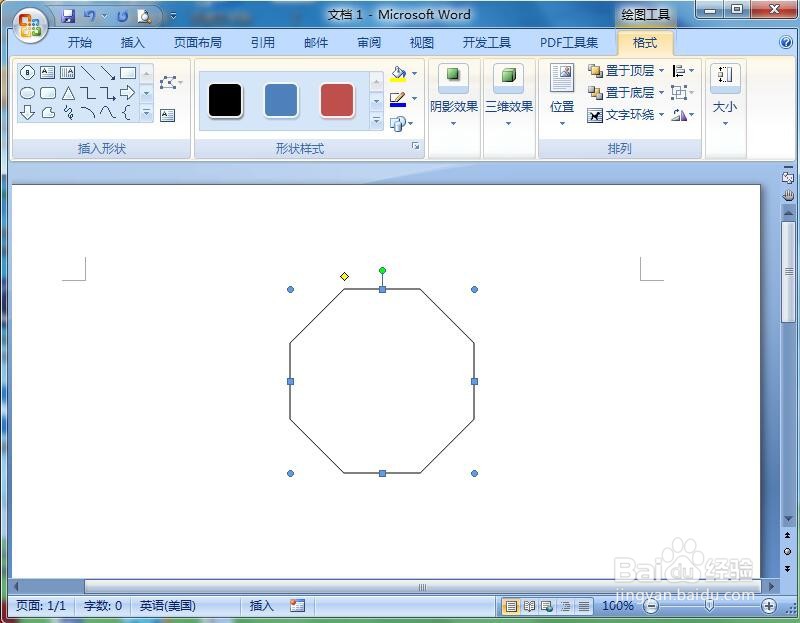The width and height of the screenshot is (800, 623).
Task: Open Shape Fill color dropdown arrow
Action: tap(414, 73)
